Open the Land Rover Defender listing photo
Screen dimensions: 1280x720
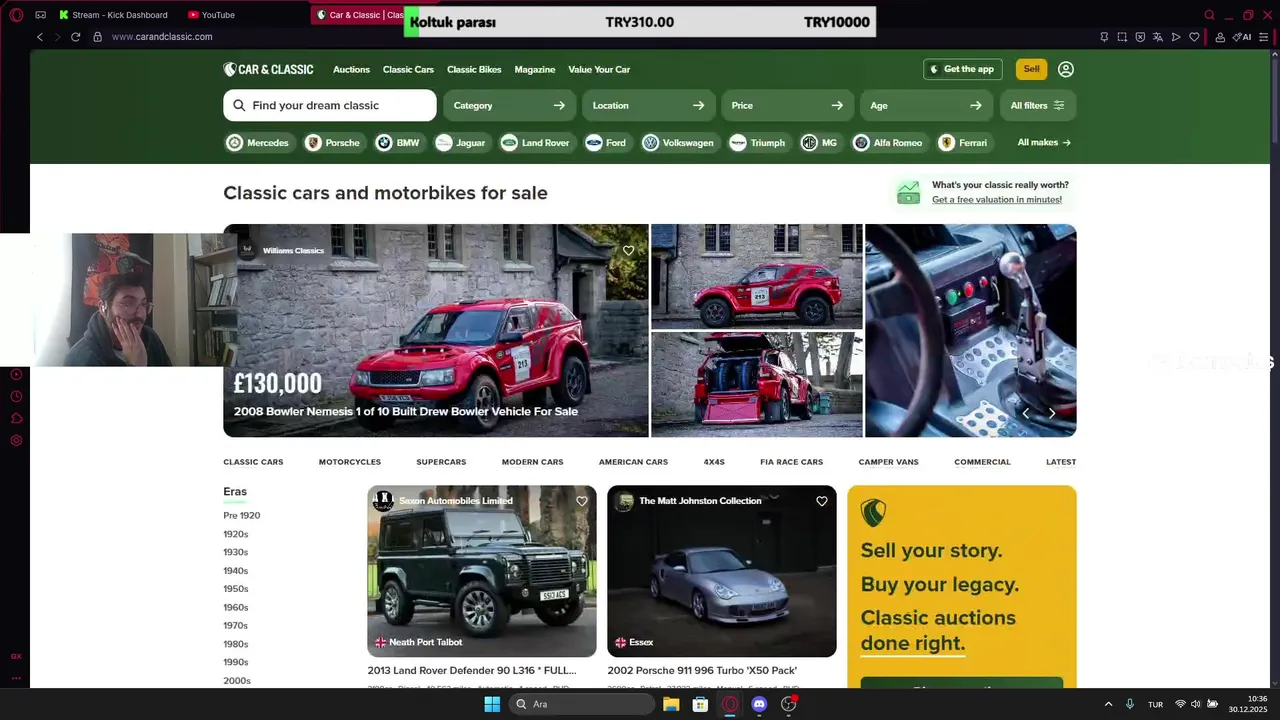click(x=482, y=571)
